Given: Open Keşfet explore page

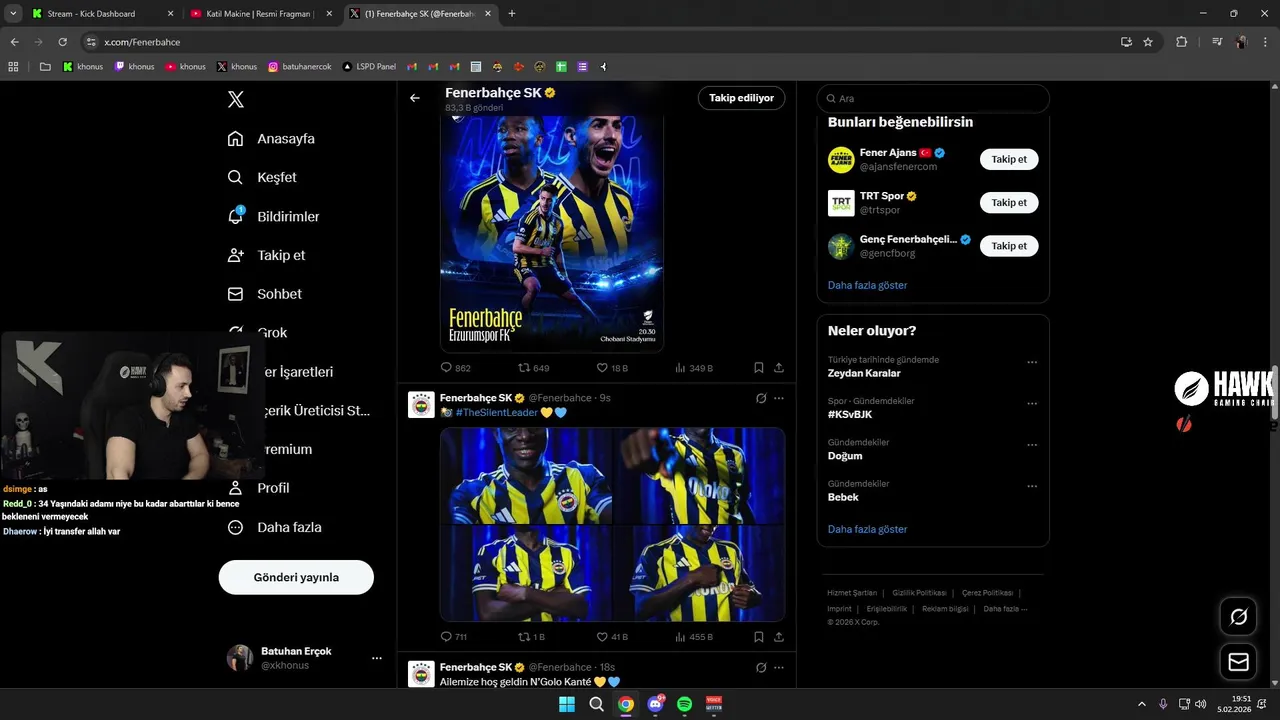Looking at the screenshot, I should [x=263, y=177].
